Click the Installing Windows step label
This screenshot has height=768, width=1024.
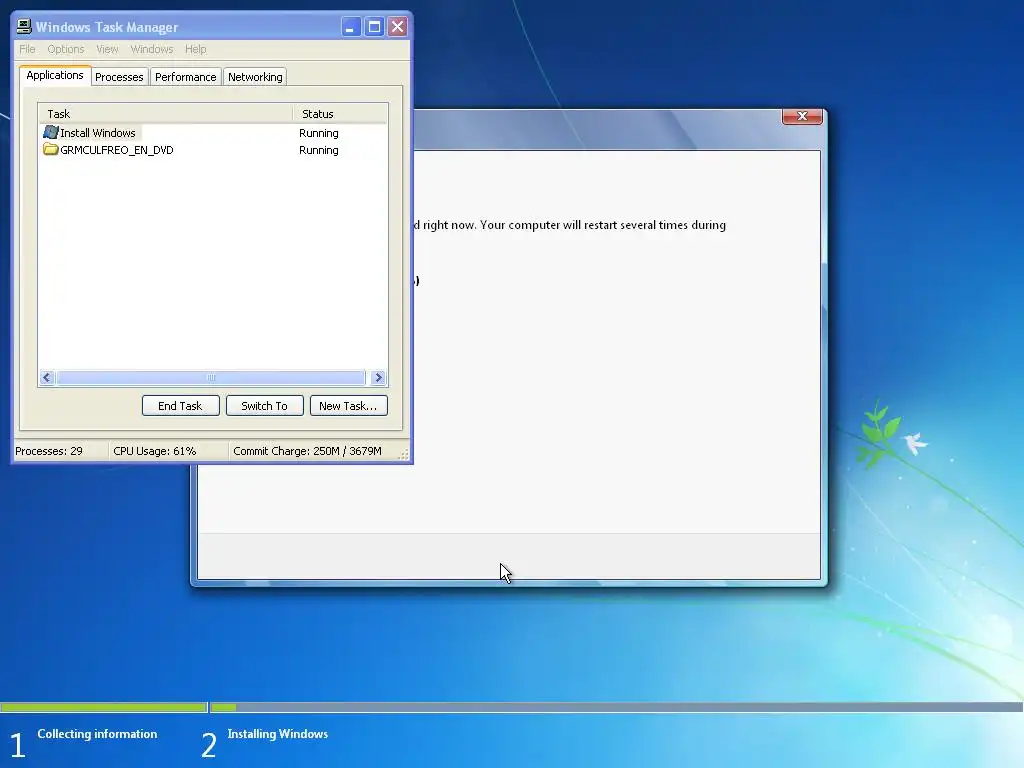point(278,734)
